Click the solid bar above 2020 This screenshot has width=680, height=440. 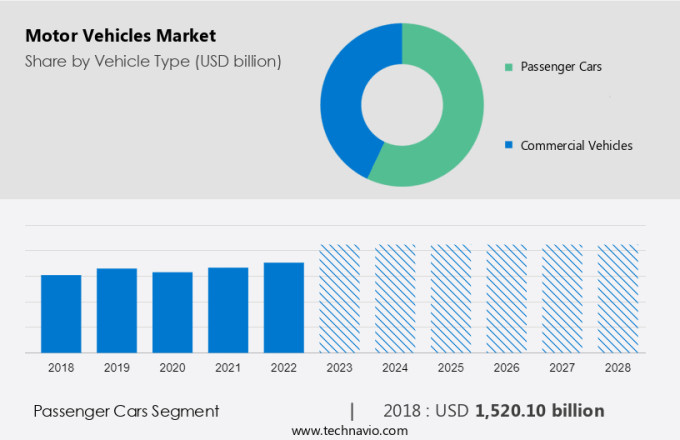172,312
